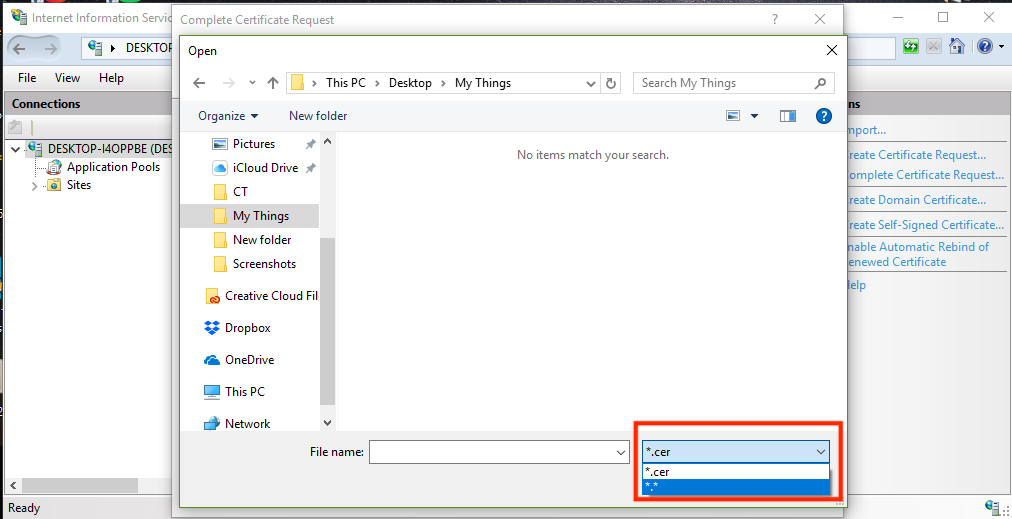Open Creative Cloud Files location
The image size is (1012, 519).
(270, 296)
